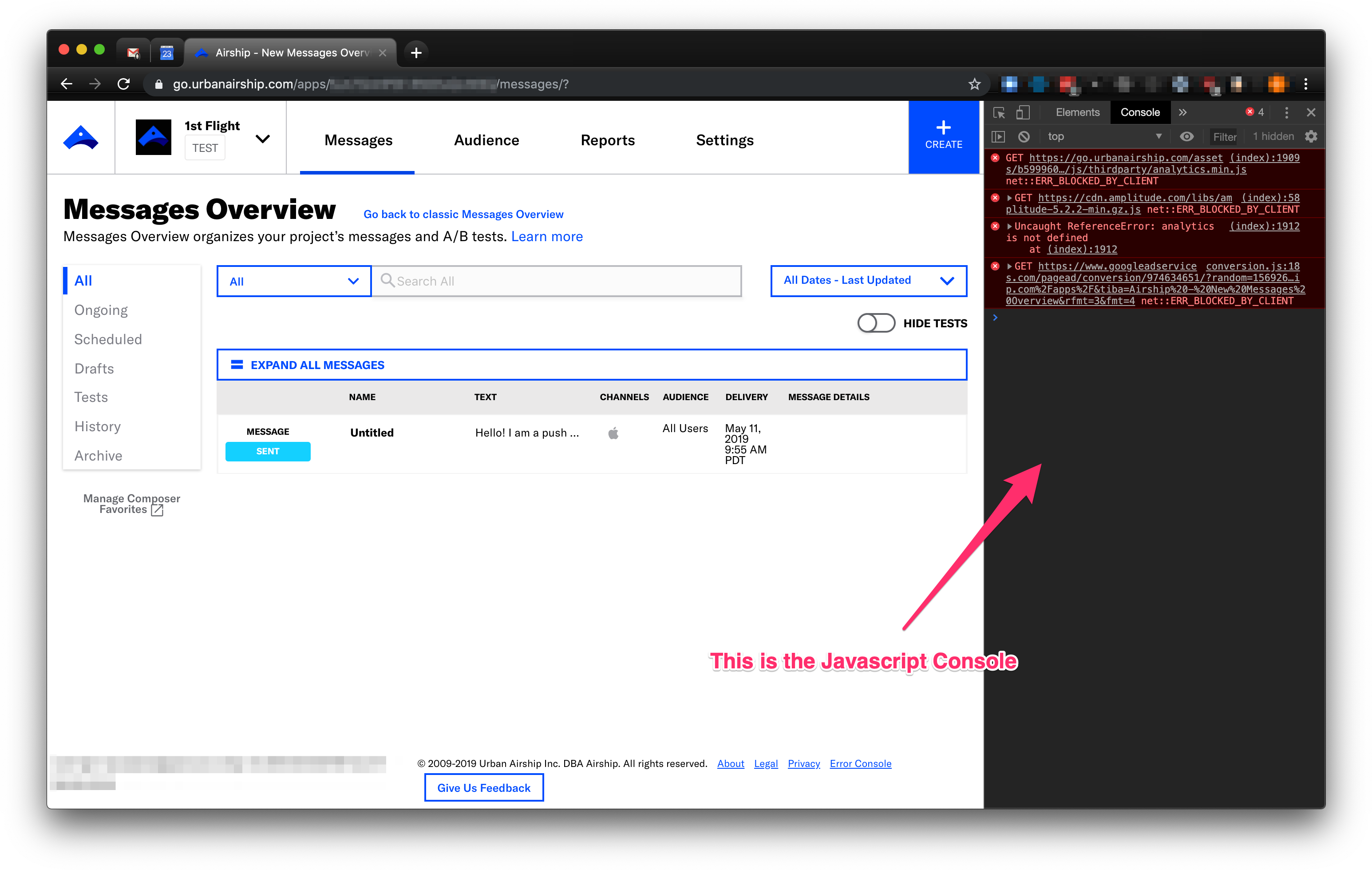The width and height of the screenshot is (1372, 870).
Task: Expand the 1st Flight project switcher chevron
Action: point(263,139)
